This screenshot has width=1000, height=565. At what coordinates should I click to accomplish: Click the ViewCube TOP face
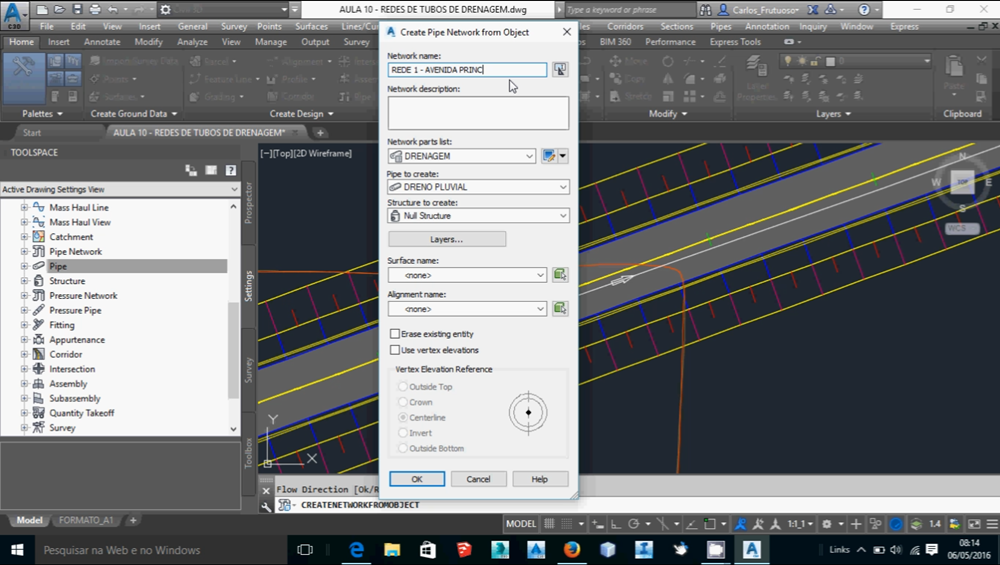[x=962, y=182]
